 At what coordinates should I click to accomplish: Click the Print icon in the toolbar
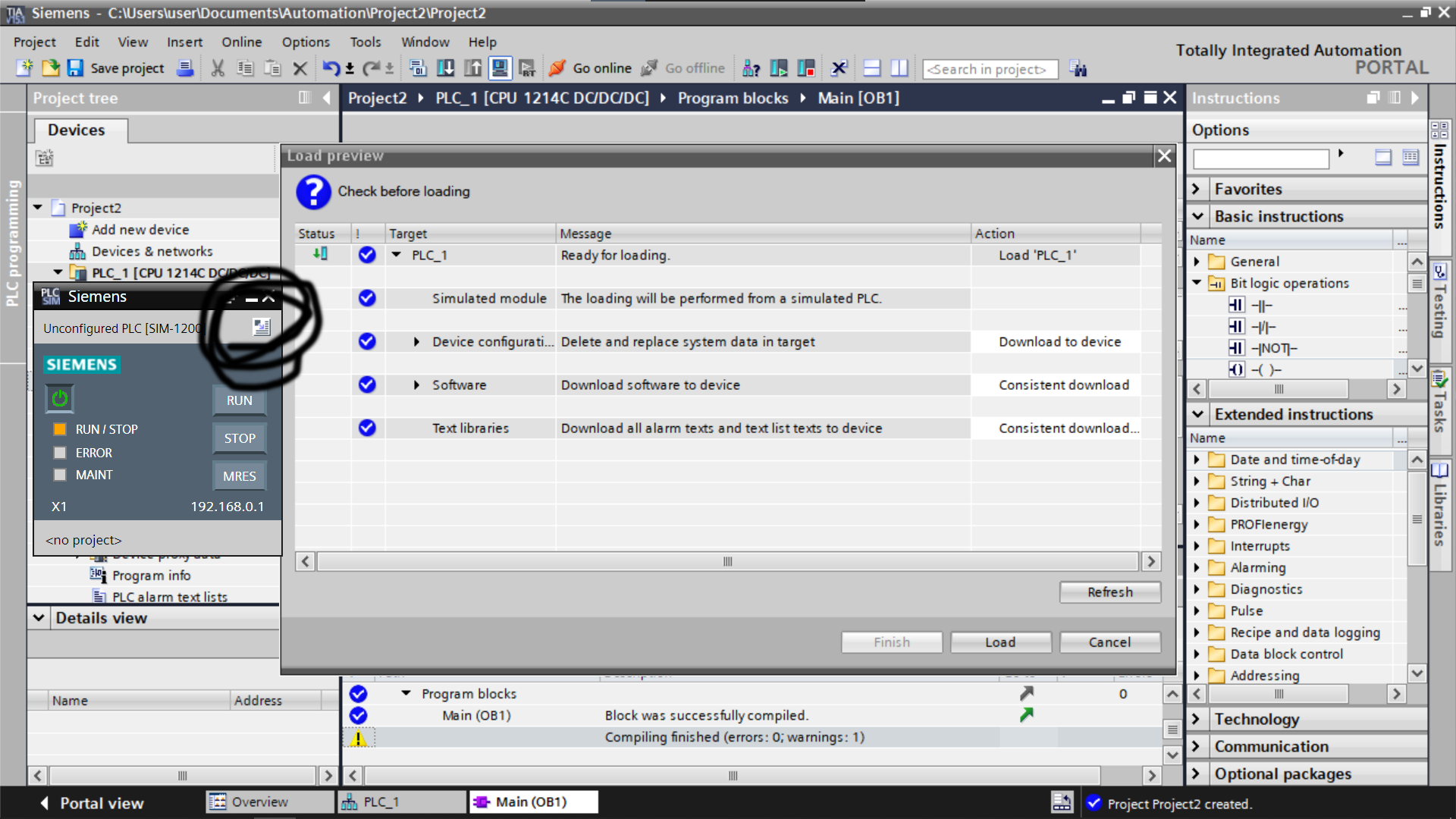point(184,68)
